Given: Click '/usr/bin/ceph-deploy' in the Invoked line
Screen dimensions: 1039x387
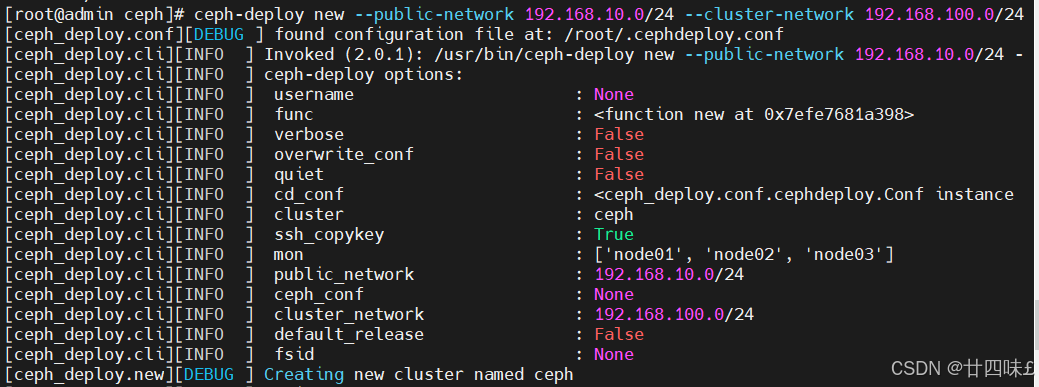Looking at the screenshot, I should tap(533, 54).
